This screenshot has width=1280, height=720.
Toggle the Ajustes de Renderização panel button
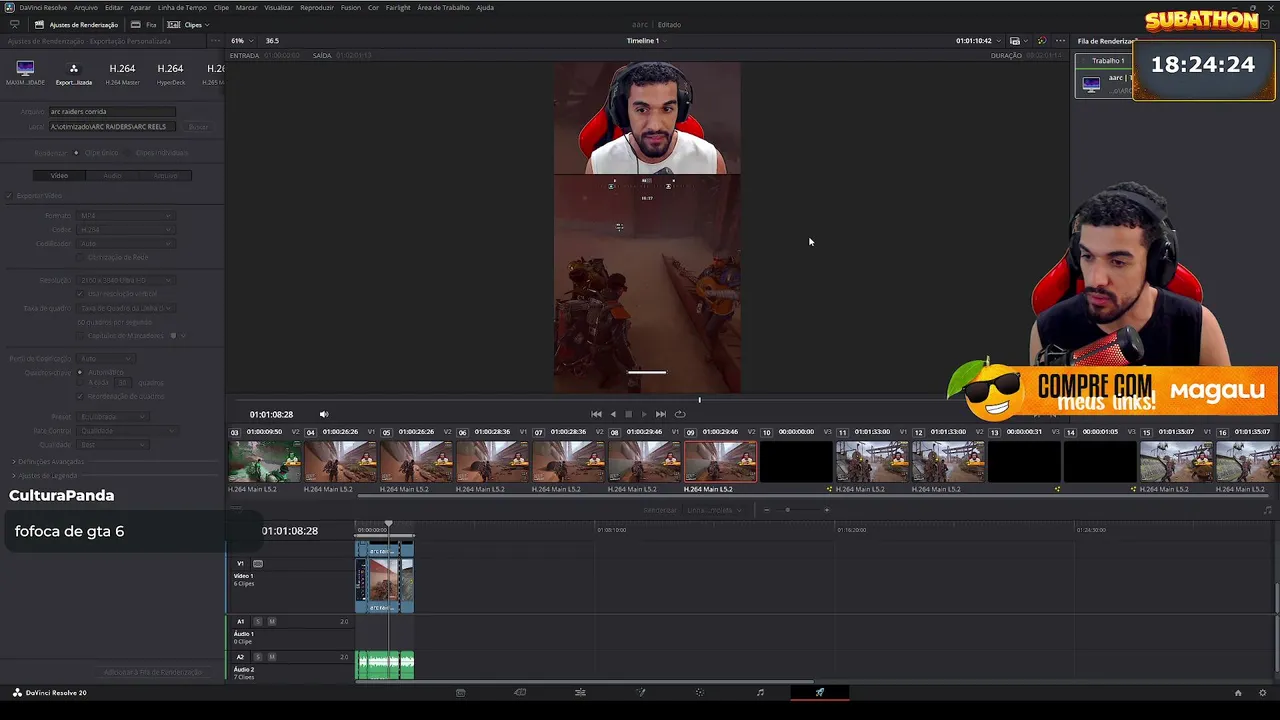[76, 24]
